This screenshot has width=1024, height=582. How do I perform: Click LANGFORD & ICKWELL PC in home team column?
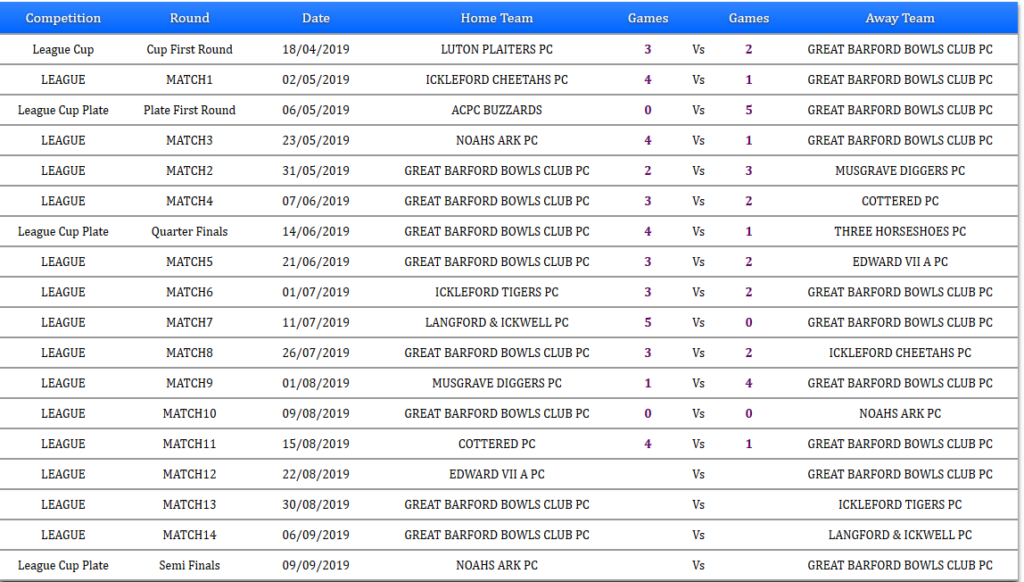click(x=496, y=323)
